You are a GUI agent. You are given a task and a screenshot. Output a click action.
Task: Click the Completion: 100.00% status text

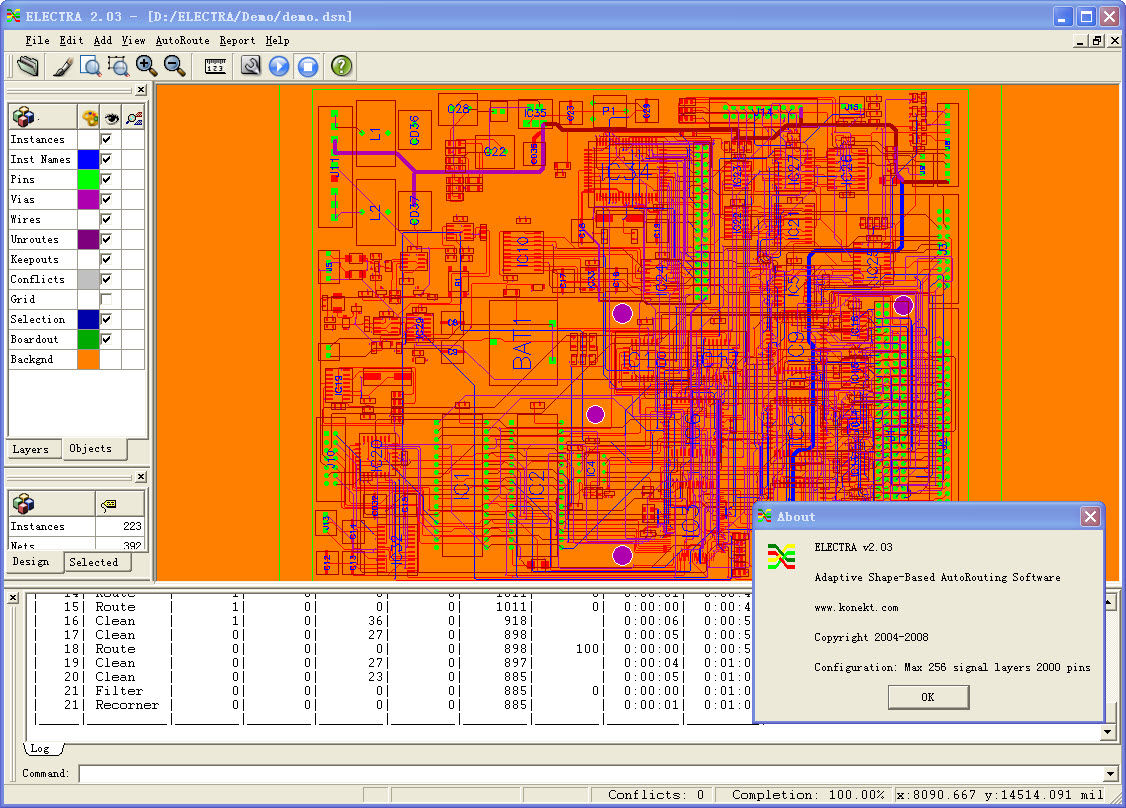pyautogui.click(x=808, y=794)
